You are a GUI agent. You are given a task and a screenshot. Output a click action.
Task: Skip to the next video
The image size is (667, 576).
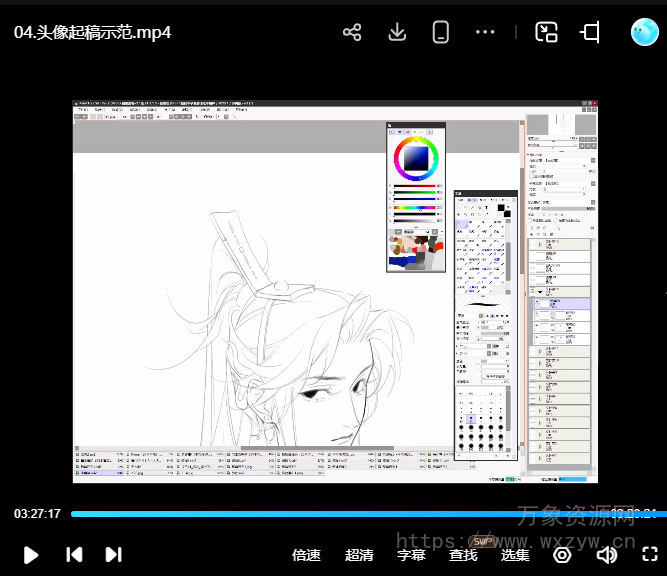pyautogui.click(x=113, y=554)
